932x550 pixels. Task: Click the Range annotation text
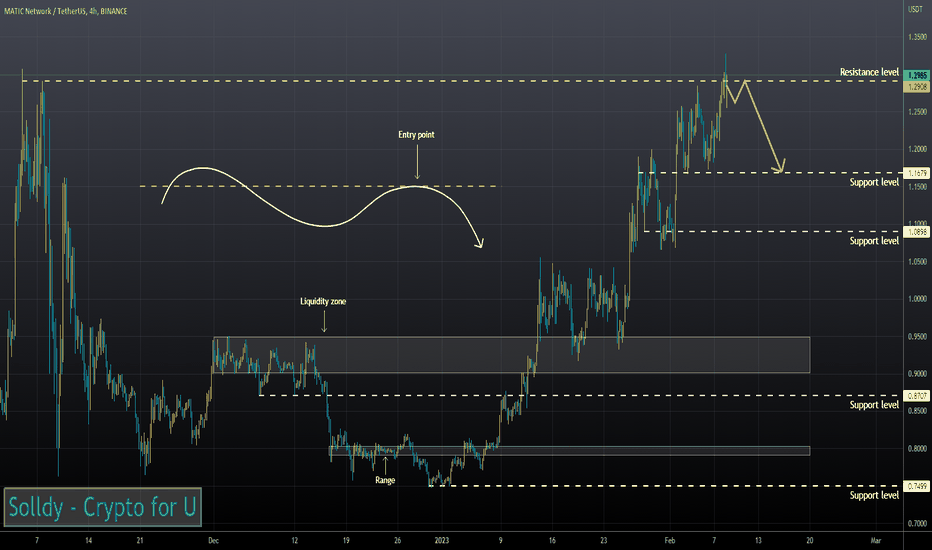pos(385,480)
